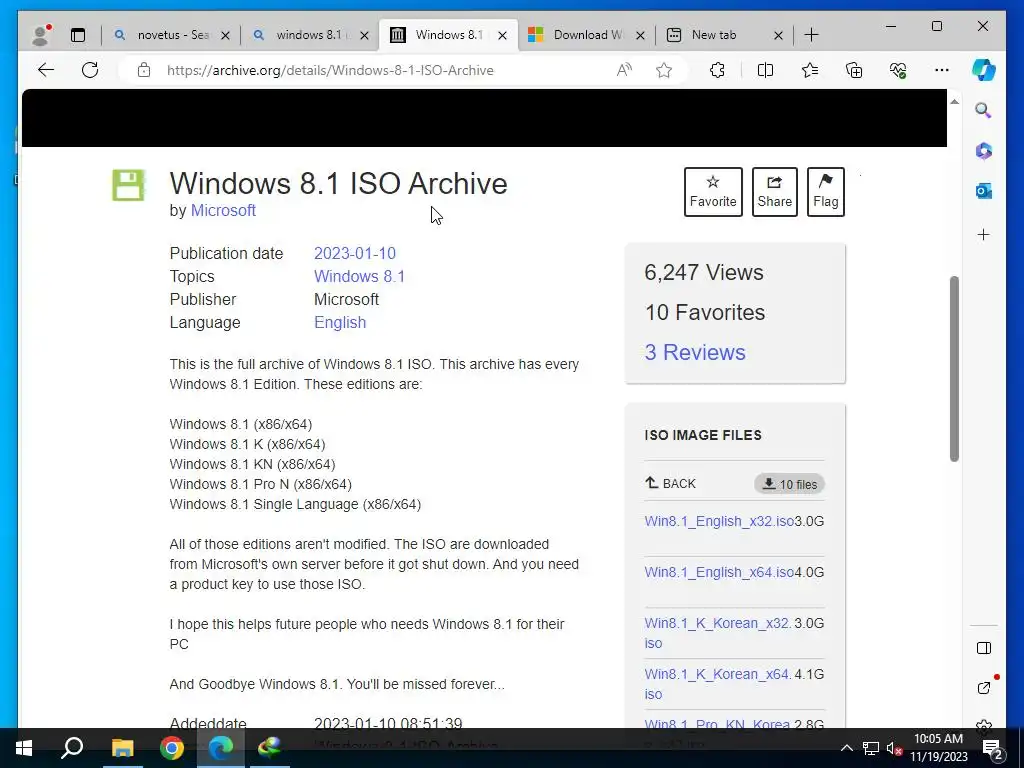Click the scrollbar up arrow
The image size is (1024, 768).
[x=954, y=101]
